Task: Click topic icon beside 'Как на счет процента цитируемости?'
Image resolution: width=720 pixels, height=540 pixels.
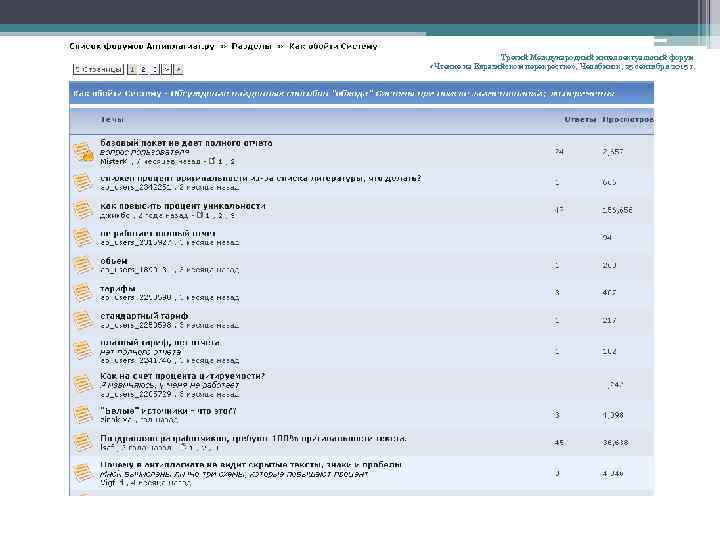Action: coord(83,384)
